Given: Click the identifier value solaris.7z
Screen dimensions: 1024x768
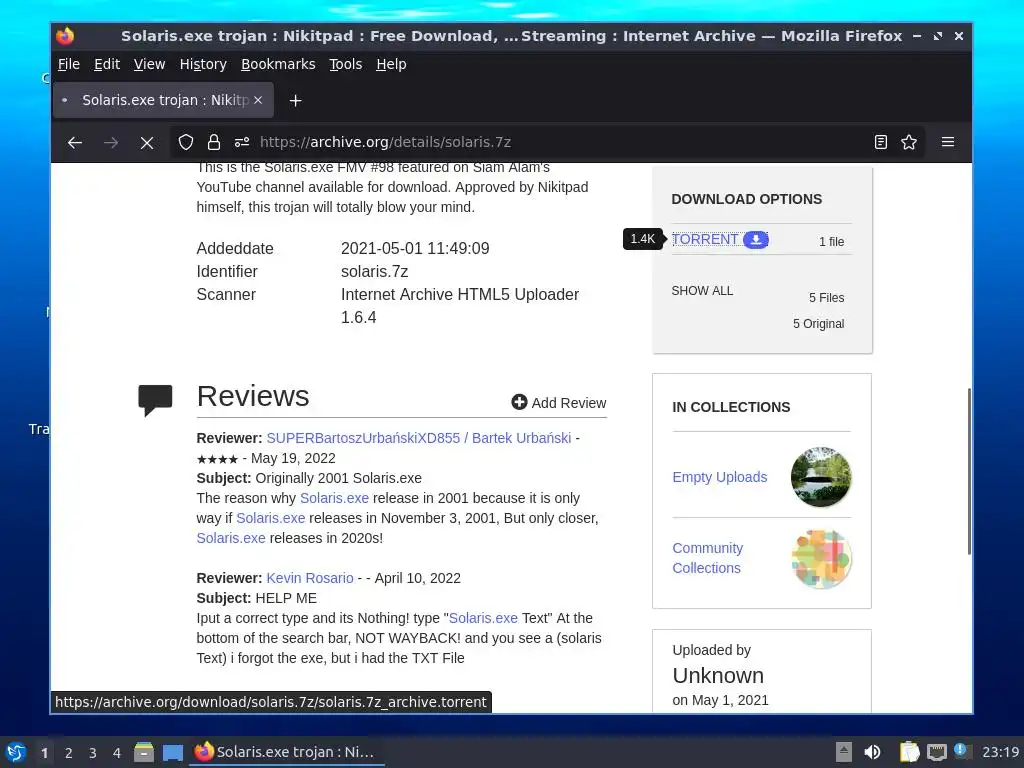Looking at the screenshot, I should point(374,271).
